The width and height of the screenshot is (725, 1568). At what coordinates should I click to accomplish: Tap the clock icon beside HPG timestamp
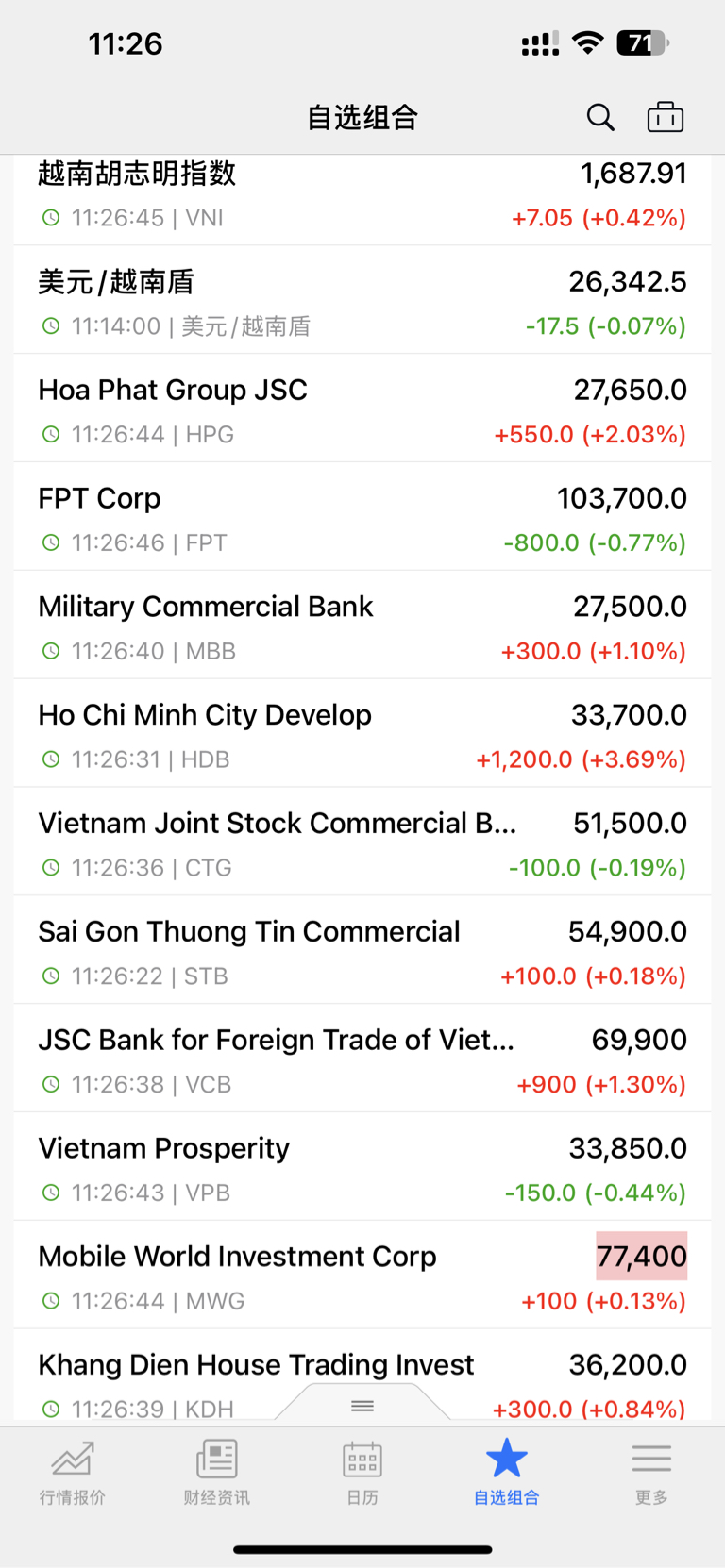coord(51,434)
